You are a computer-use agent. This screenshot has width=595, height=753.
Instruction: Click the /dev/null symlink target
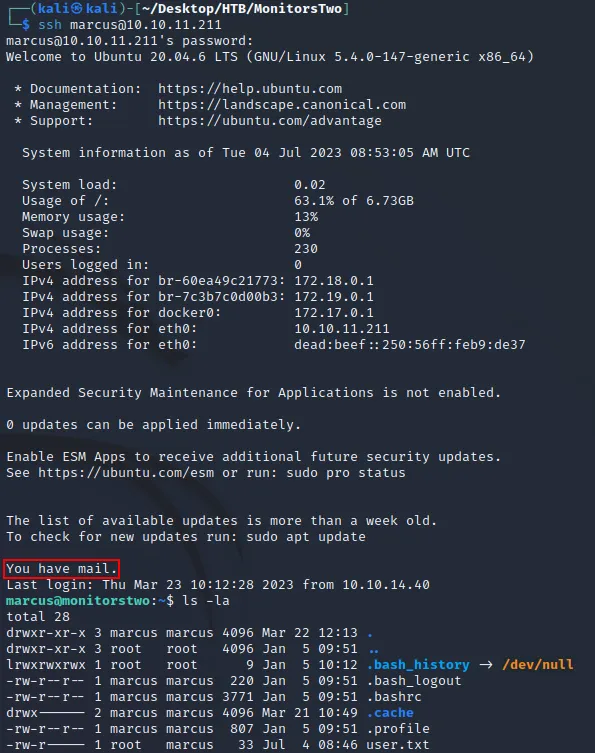pos(537,665)
